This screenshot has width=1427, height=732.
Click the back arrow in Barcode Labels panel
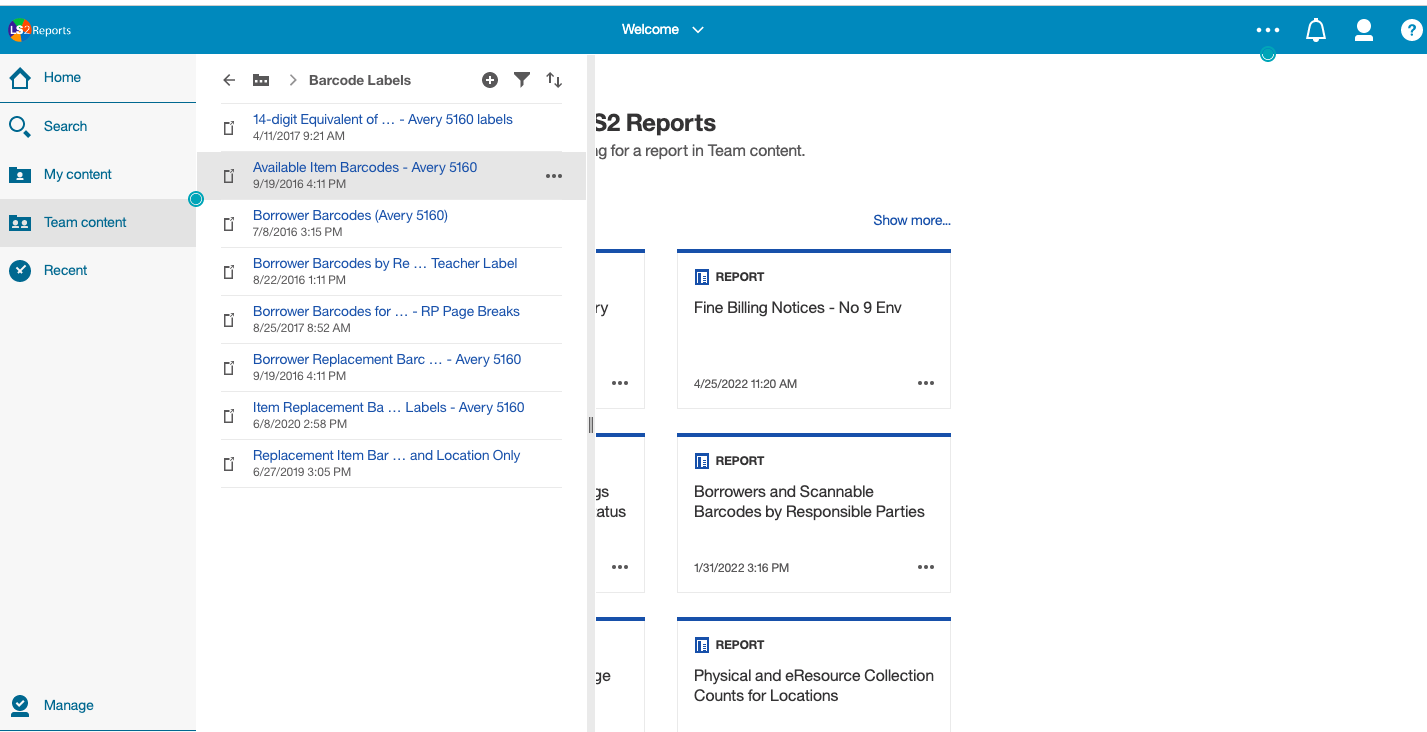229,80
